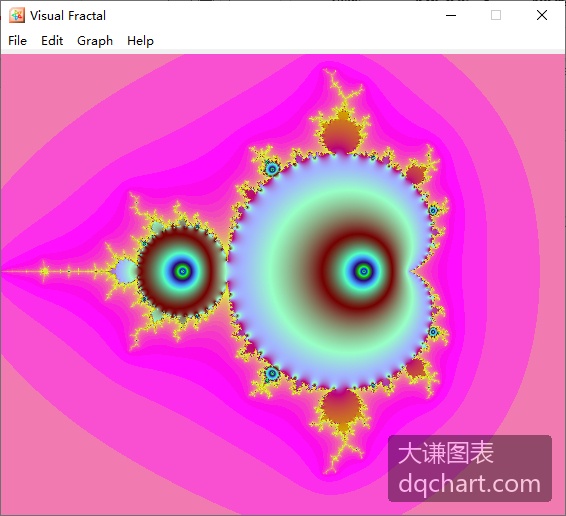Open the Edit menu
Image resolution: width=566 pixels, height=516 pixels.
[52, 41]
